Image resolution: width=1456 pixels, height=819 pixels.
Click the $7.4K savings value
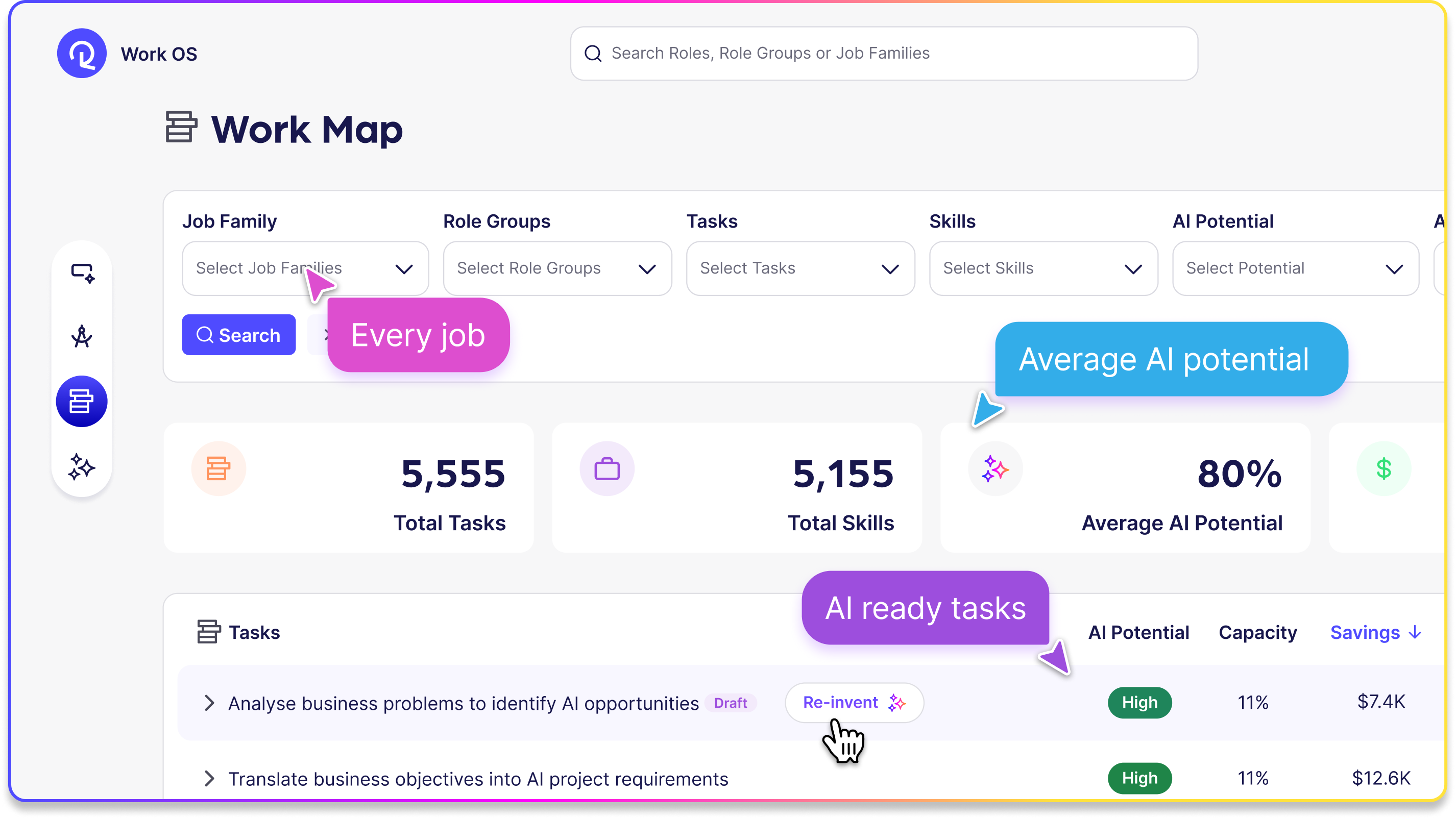tap(1381, 702)
